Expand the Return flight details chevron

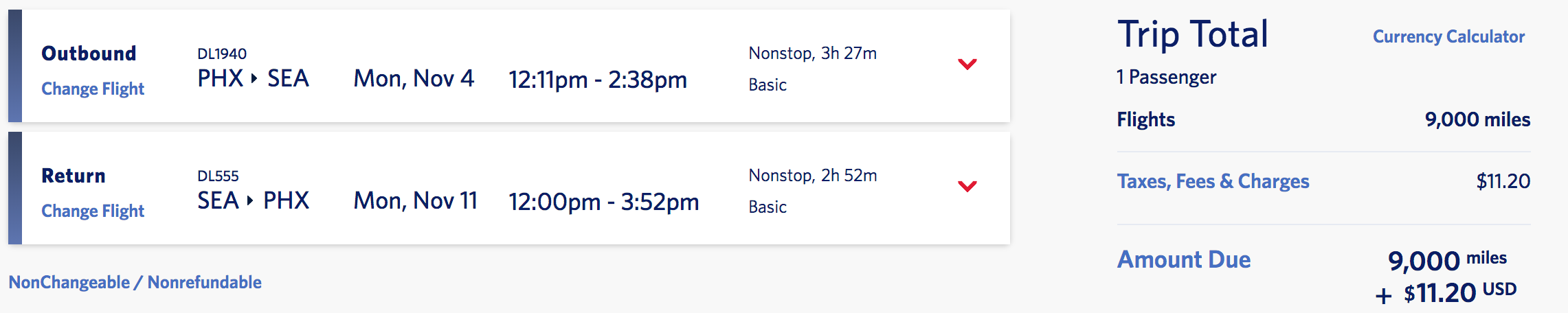click(967, 187)
